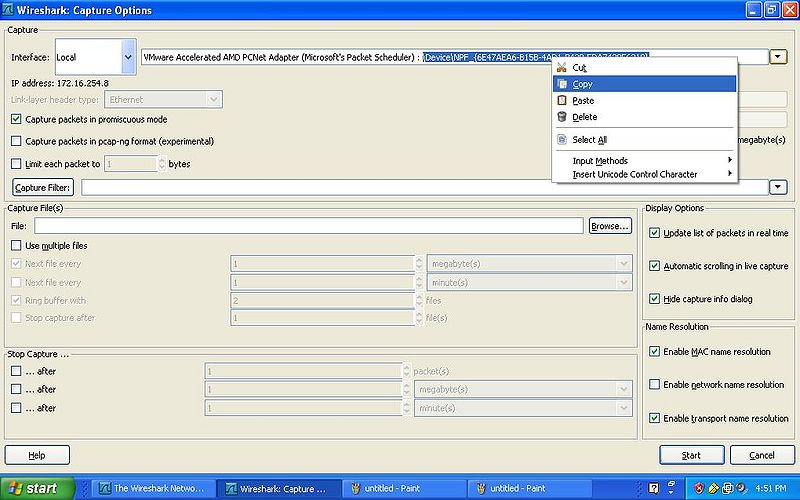Expand Insert Unicode Control Character submenu

pyautogui.click(x=644, y=174)
